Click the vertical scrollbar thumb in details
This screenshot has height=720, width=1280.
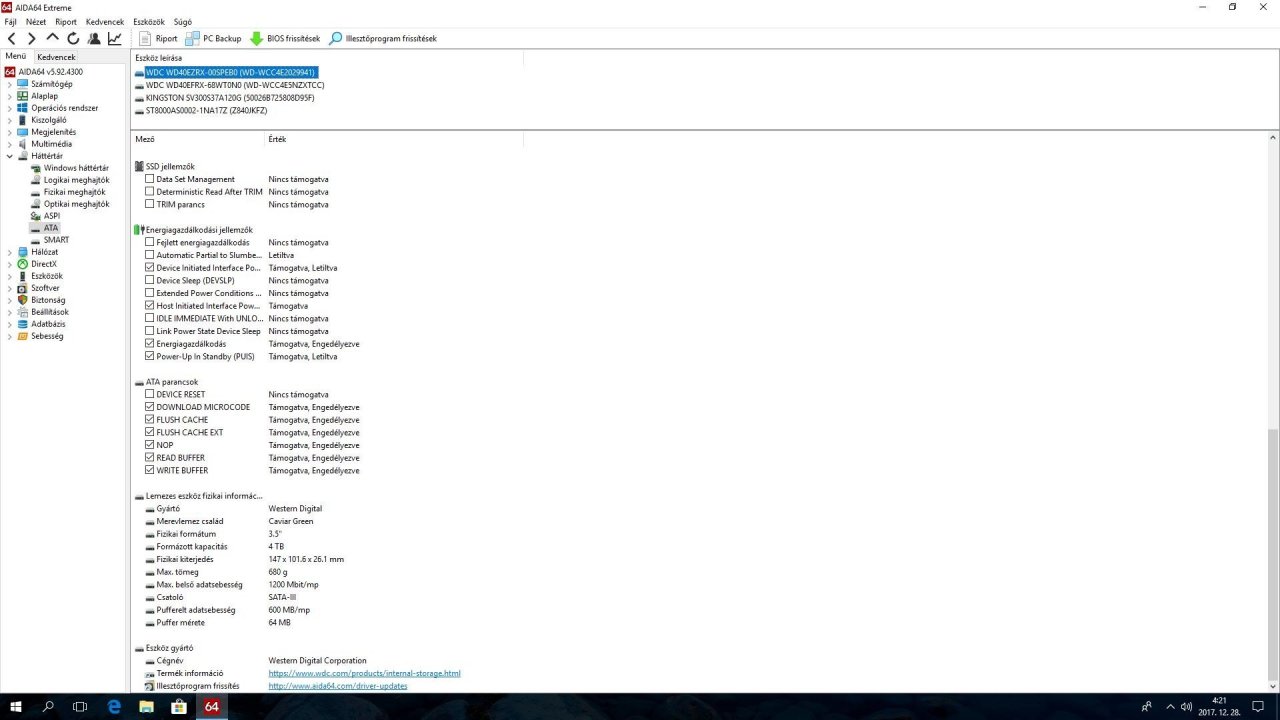pos(1273,553)
